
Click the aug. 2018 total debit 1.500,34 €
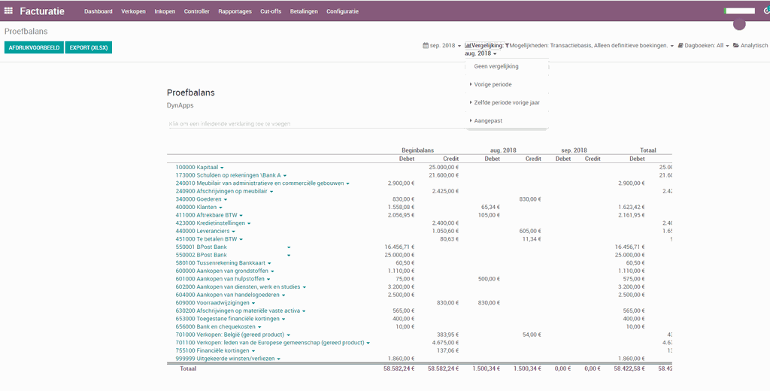click(x=486, y=368)
